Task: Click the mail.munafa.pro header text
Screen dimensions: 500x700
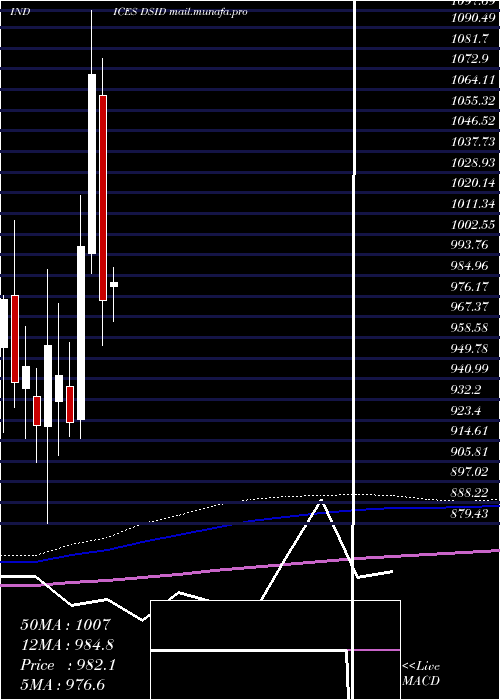Action: click(x=208, y=12)
